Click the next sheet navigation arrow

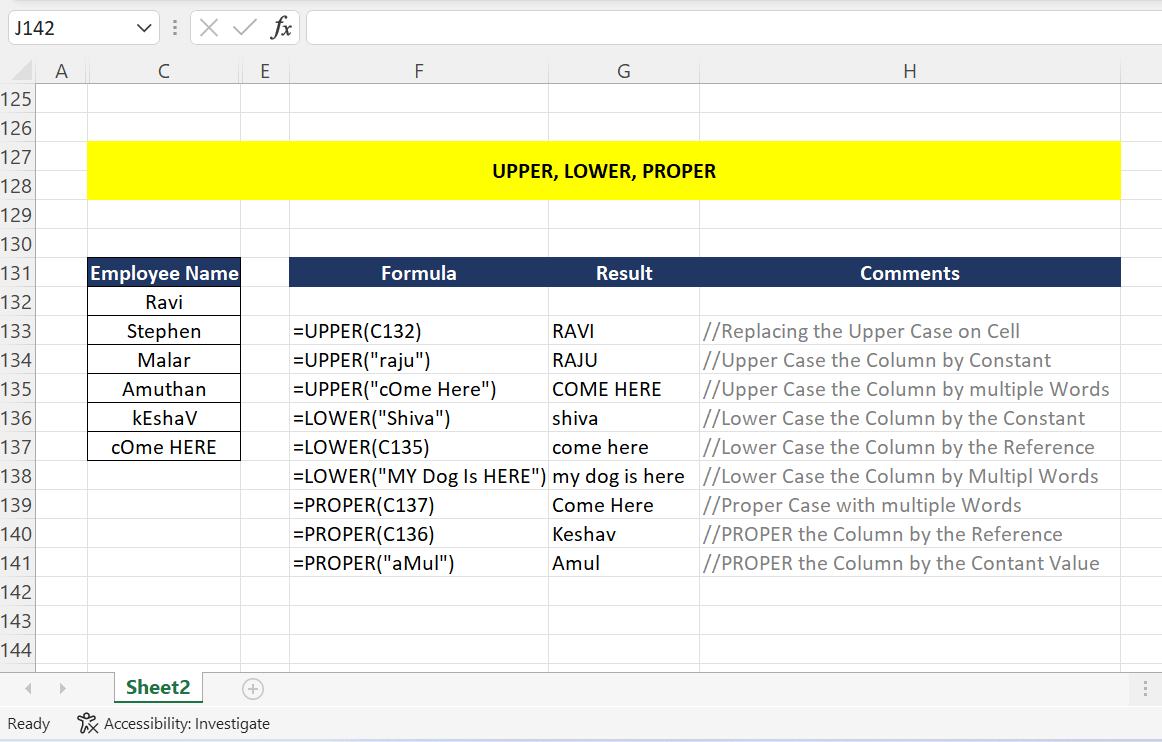(x=62, y=689)
